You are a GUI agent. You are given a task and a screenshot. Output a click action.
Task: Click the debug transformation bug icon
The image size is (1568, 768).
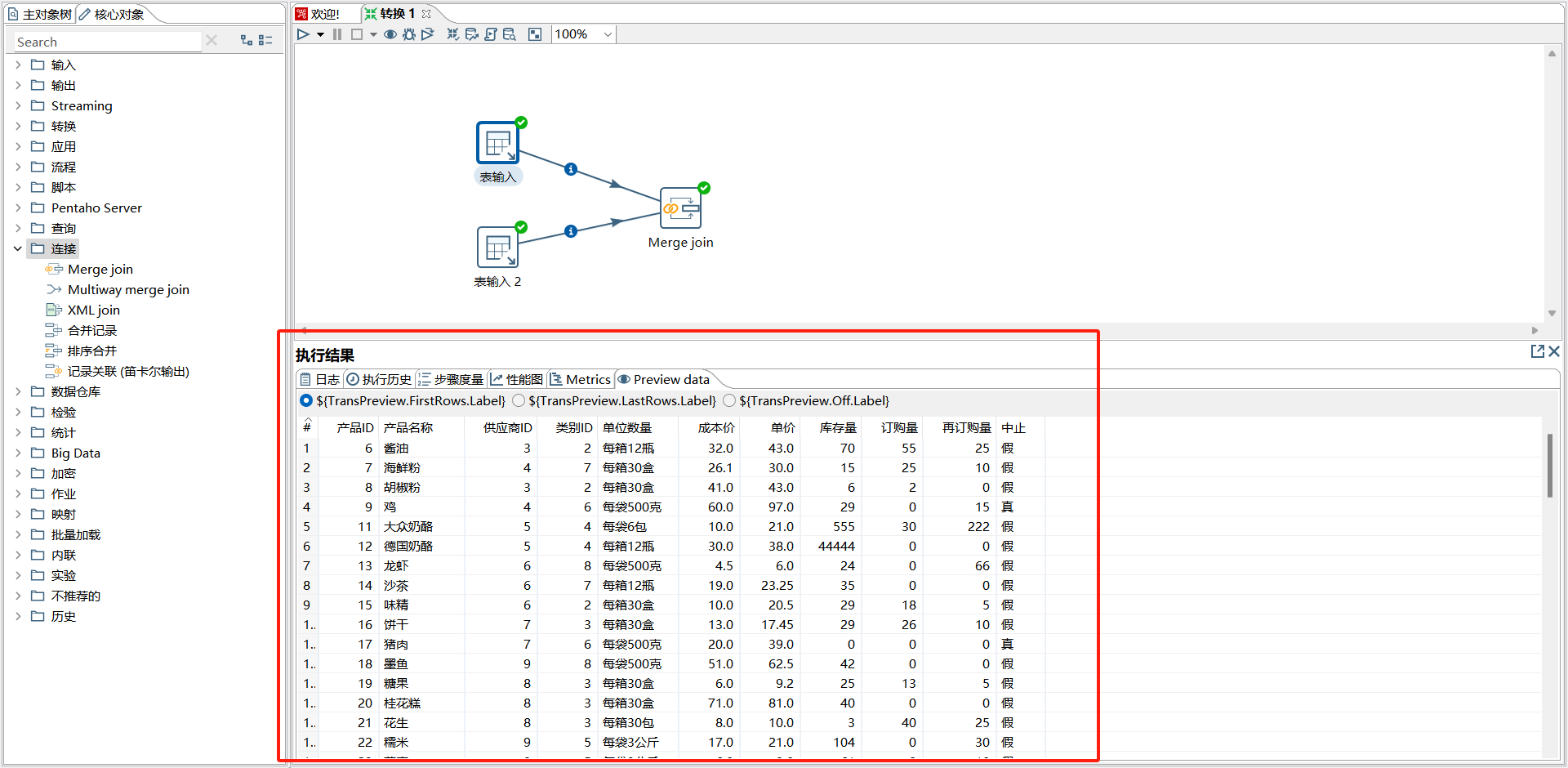tap(409, 34)
